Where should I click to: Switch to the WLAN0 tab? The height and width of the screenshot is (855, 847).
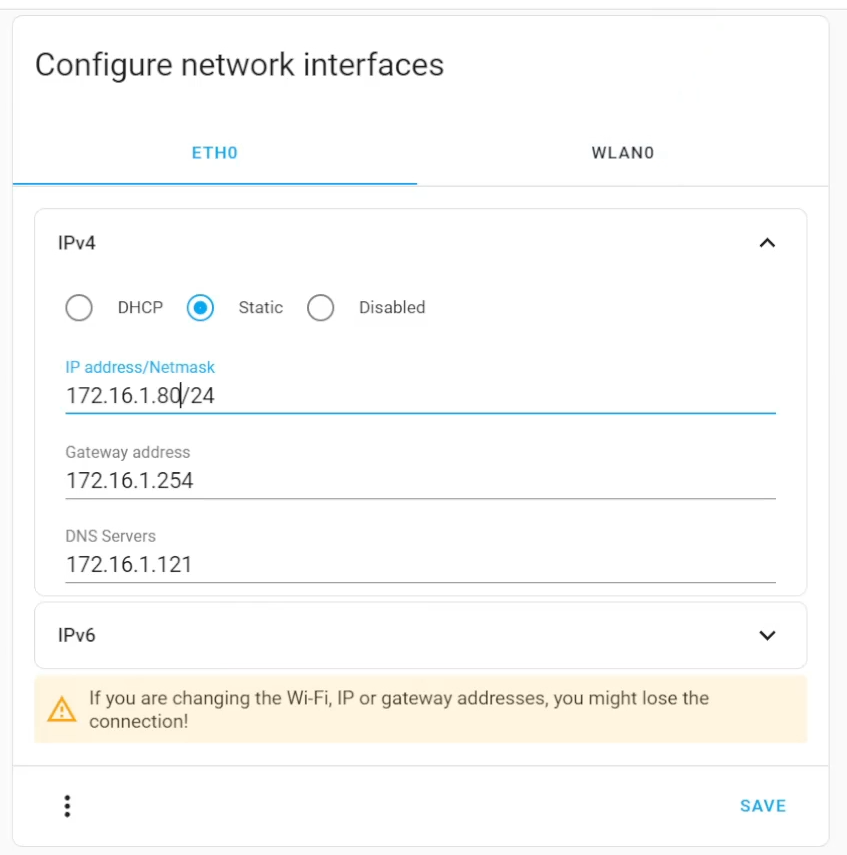pyautogui.click(x=622, y=154)
